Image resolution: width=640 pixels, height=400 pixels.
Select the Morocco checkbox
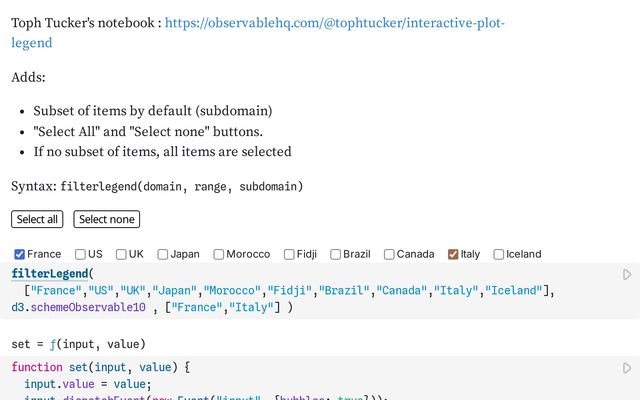219,254
